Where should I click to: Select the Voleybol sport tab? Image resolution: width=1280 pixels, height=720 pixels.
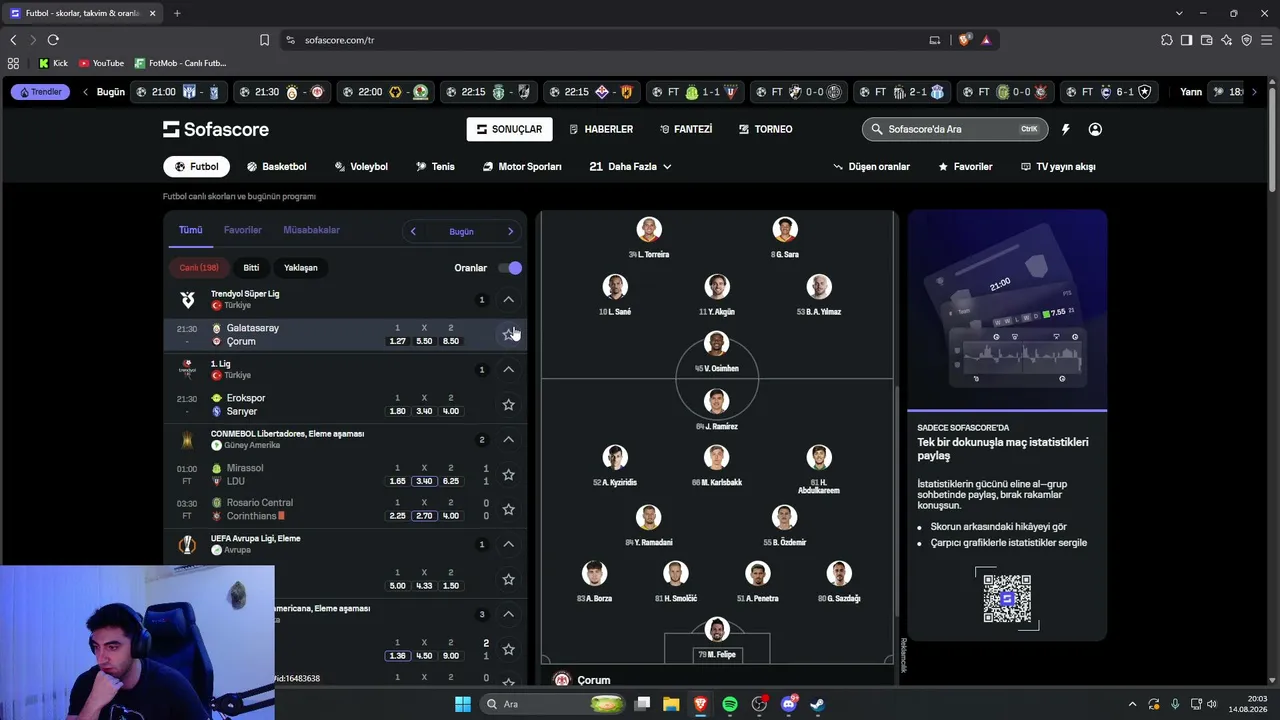tap(361, 167)
